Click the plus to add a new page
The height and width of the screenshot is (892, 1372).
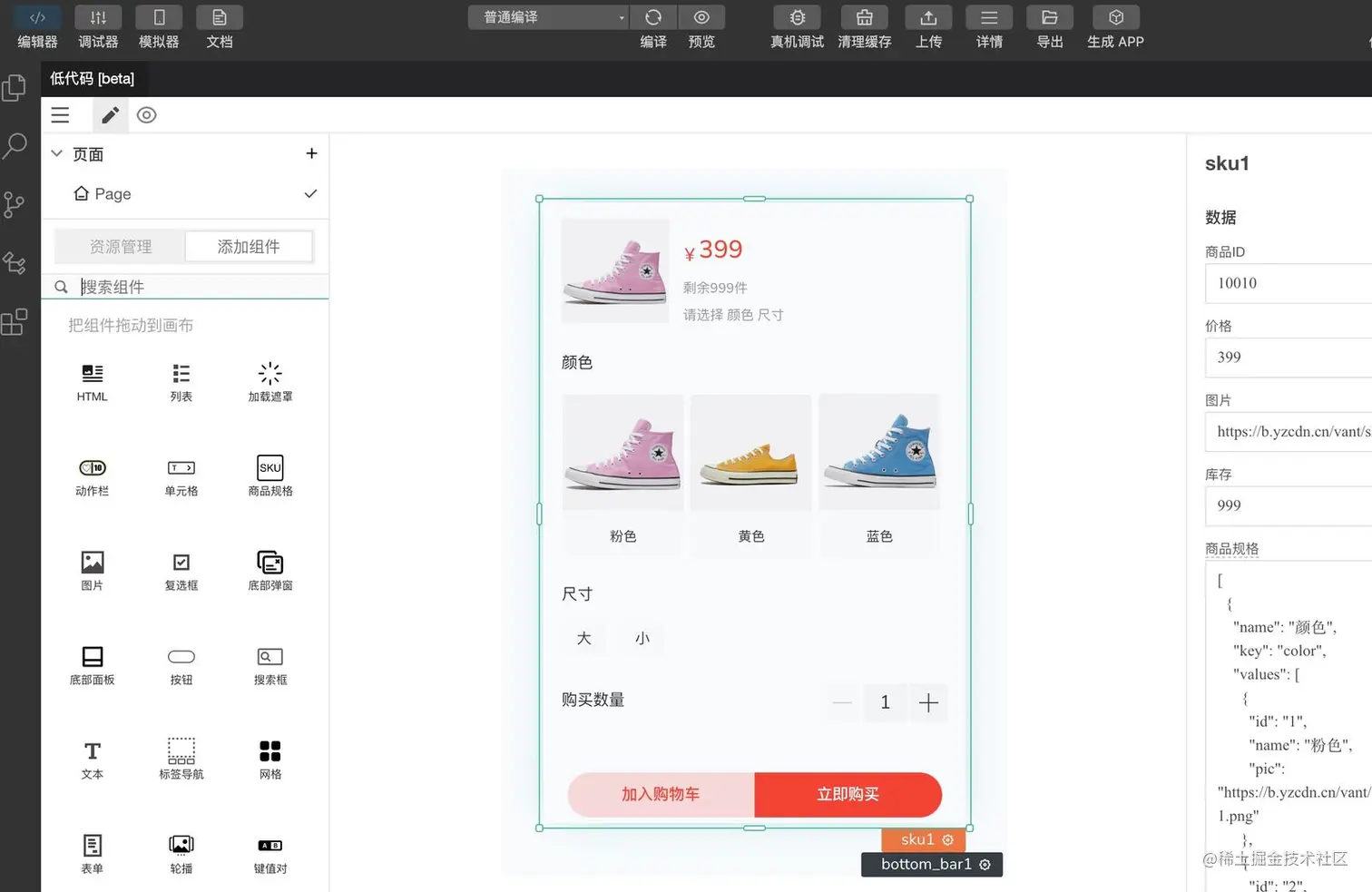[311, 153]
